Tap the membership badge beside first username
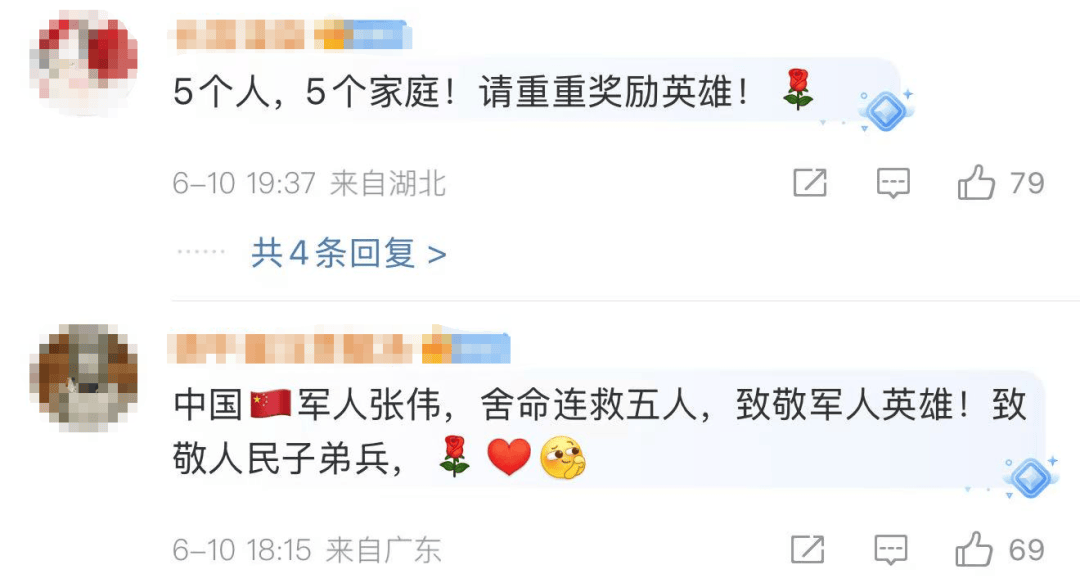Viewport: 1080px width, 583px height. (x=362, y=34)
